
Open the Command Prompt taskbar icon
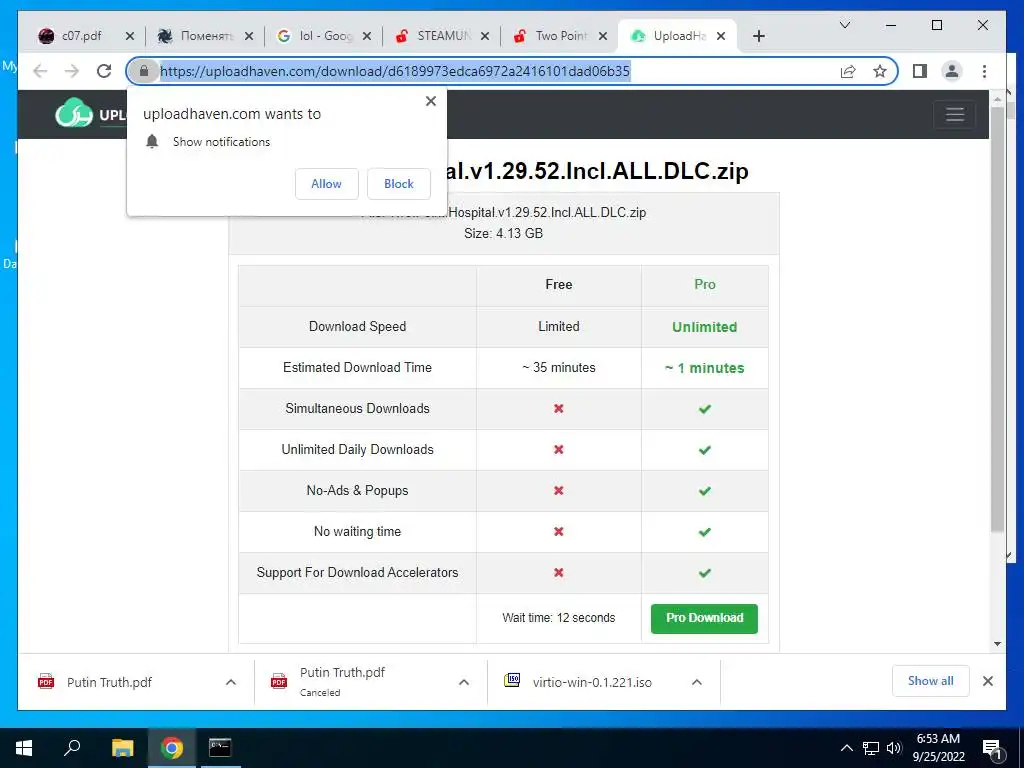click(219, 748)
